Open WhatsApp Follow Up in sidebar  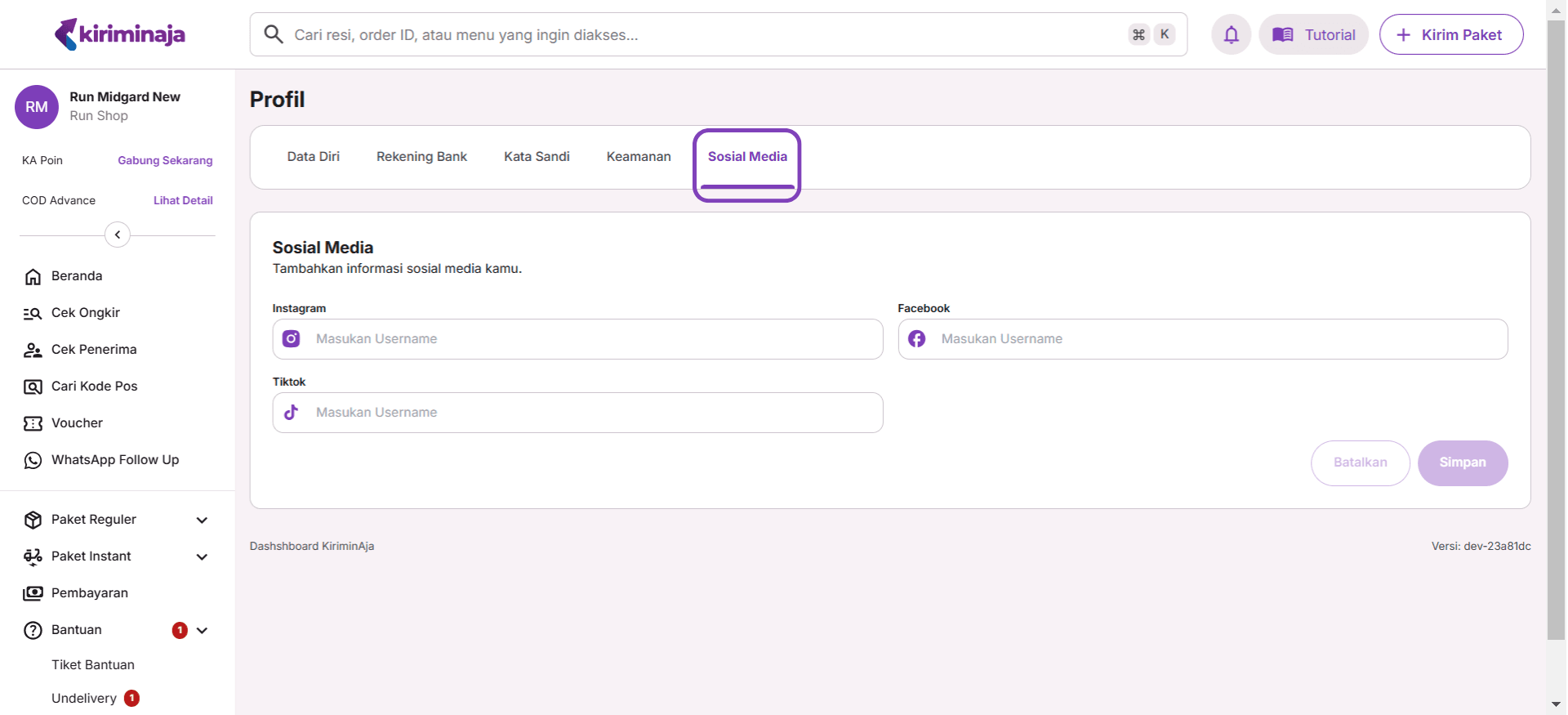pos(114,460)
